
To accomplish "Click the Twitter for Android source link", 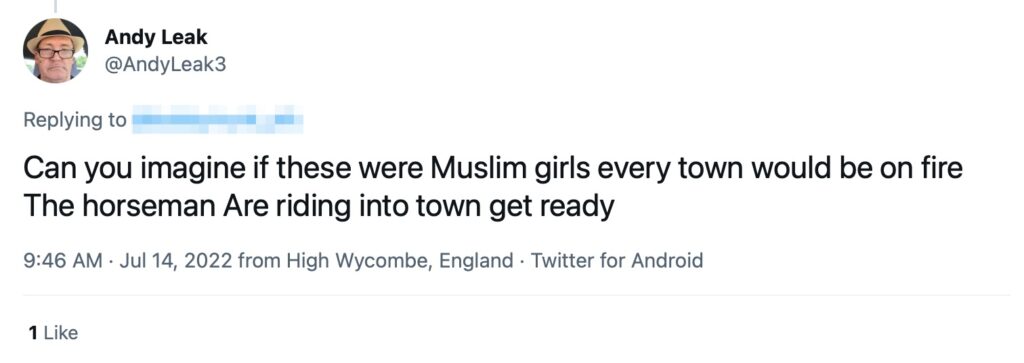I will (616, 261).
